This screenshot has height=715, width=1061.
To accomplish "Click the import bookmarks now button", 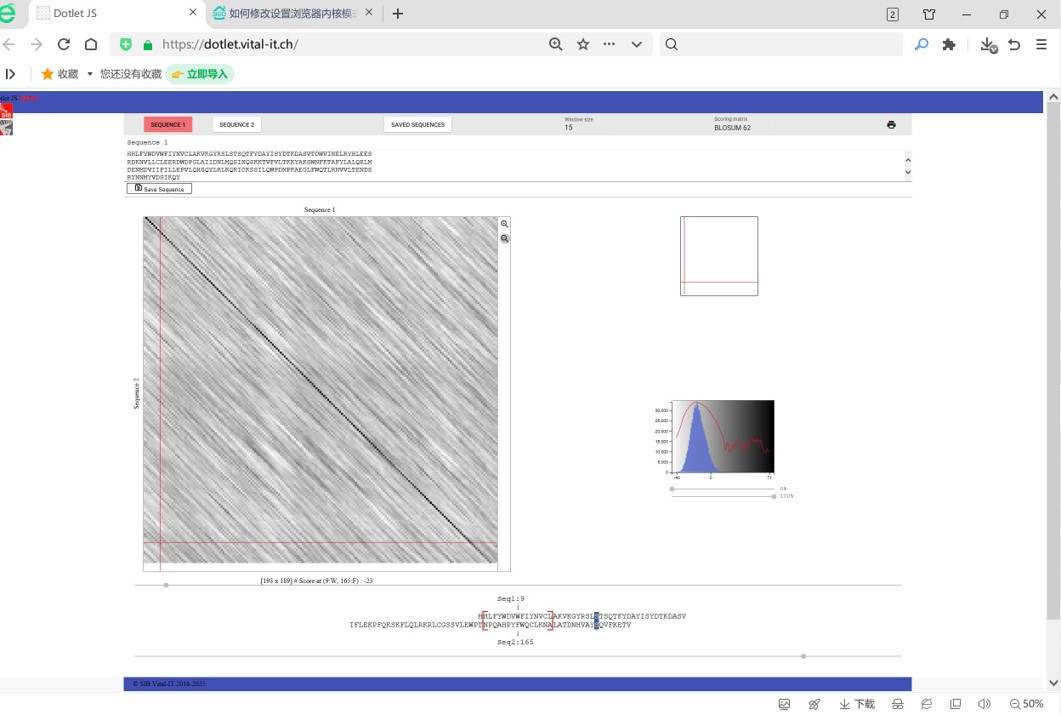I will click(200, 74).
